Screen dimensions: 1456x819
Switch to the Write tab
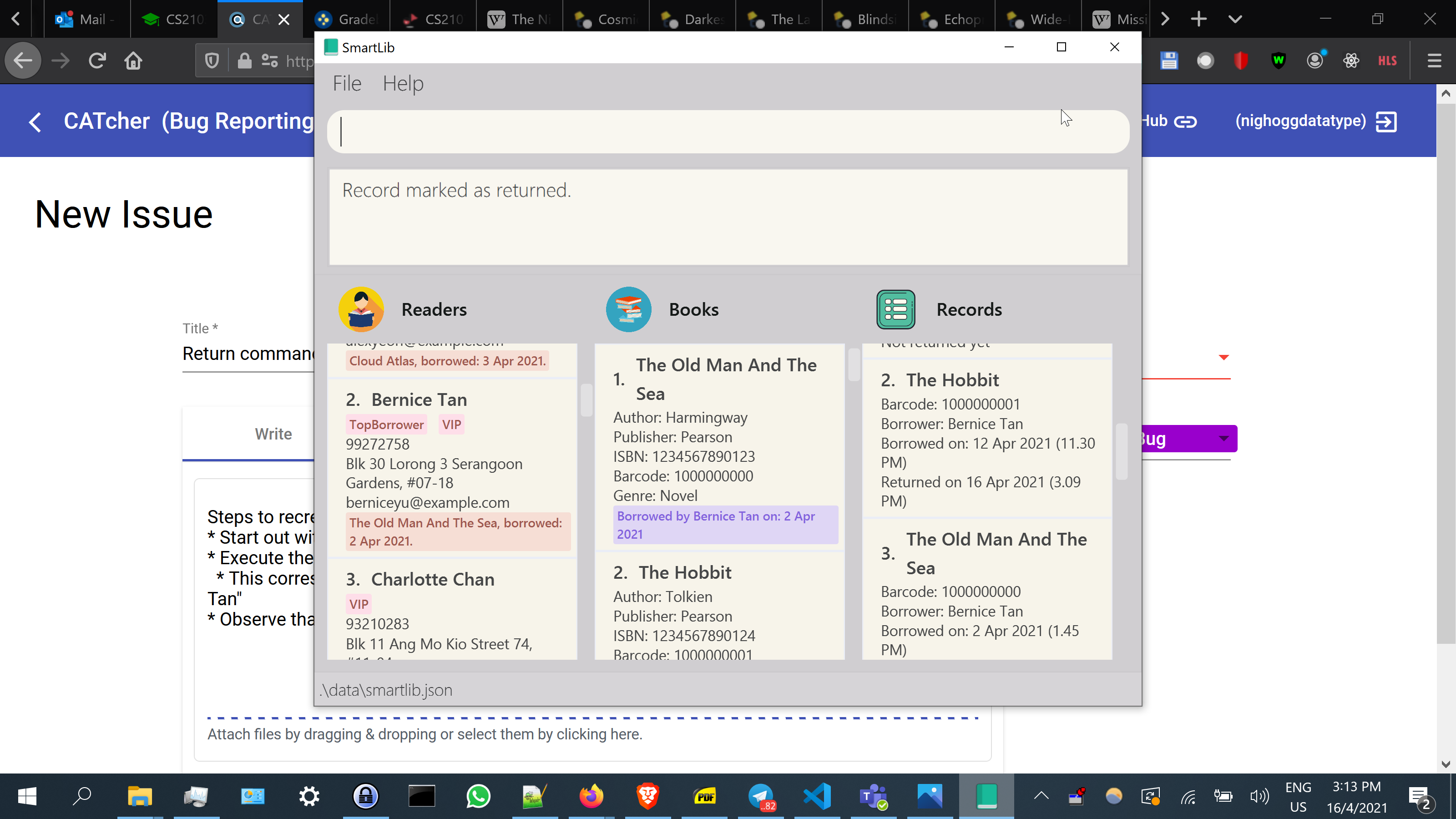(x=273, y=434)
